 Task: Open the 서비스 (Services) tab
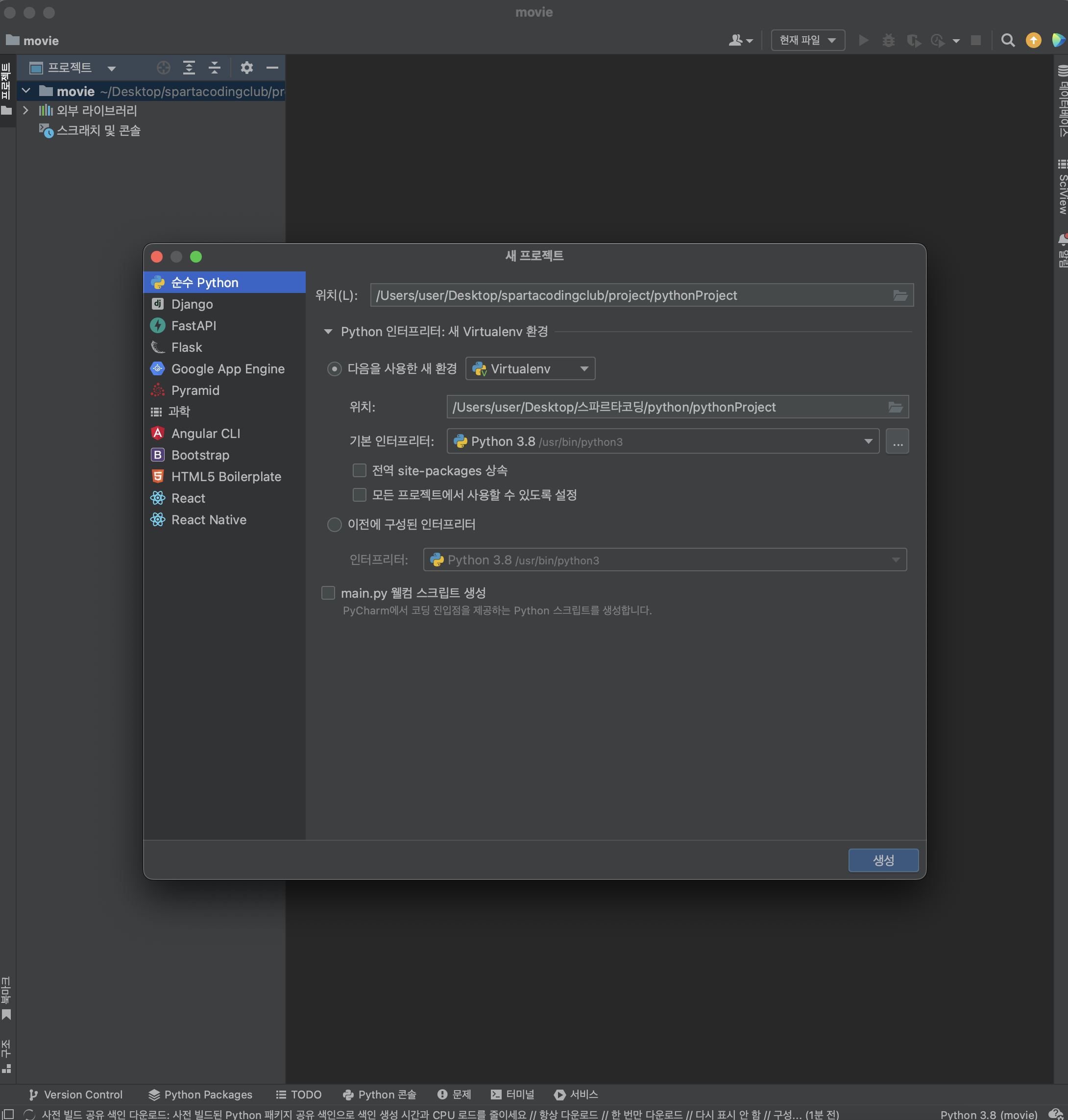(x=576, y=1095)
